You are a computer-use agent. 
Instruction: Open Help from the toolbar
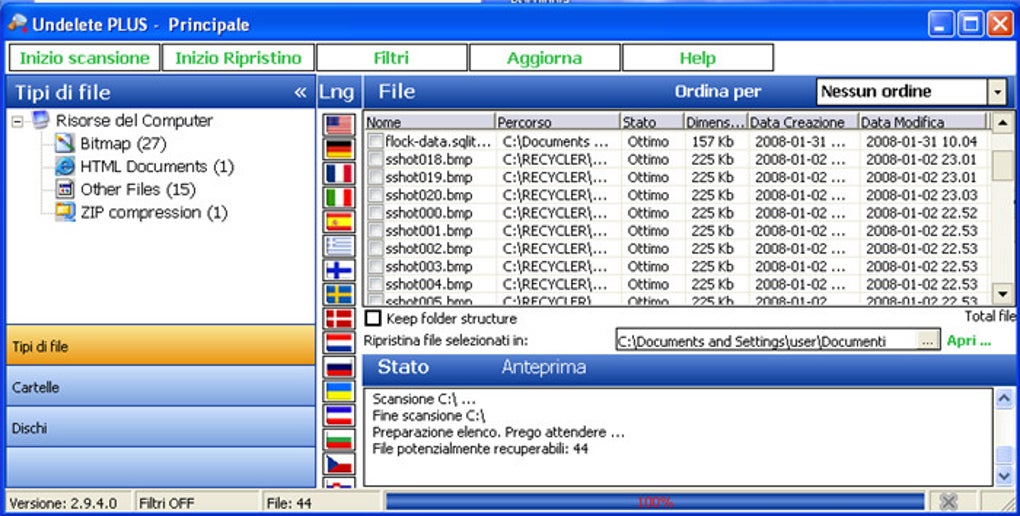[698, 58]
